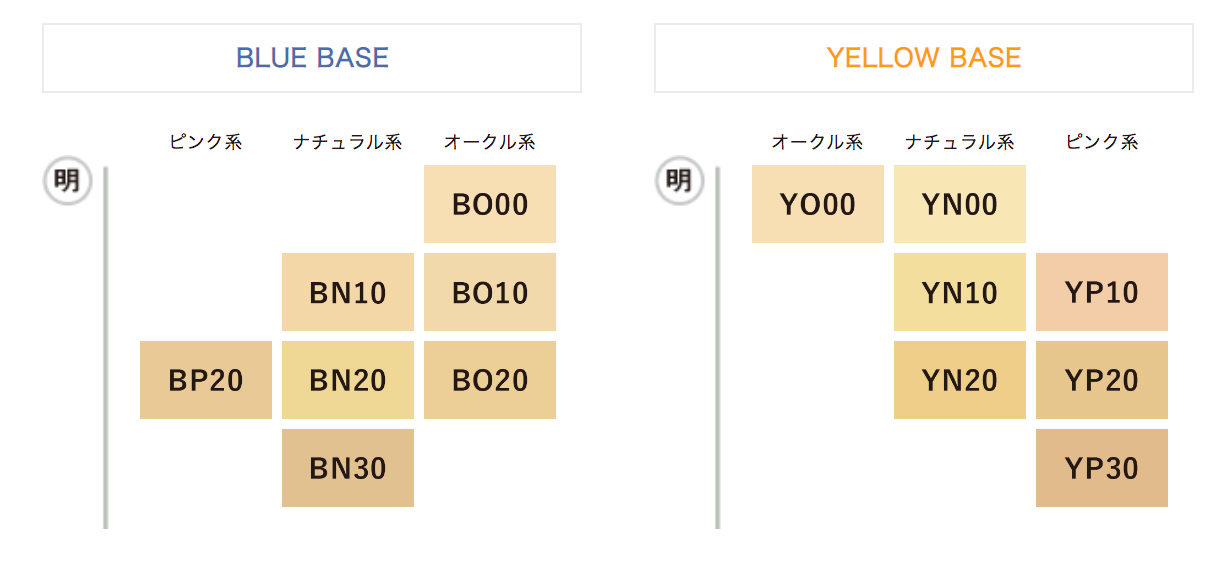Select the YN00 light natural swatch
Viewport: 1216px width, 561px height.
(x=960, y=204)
